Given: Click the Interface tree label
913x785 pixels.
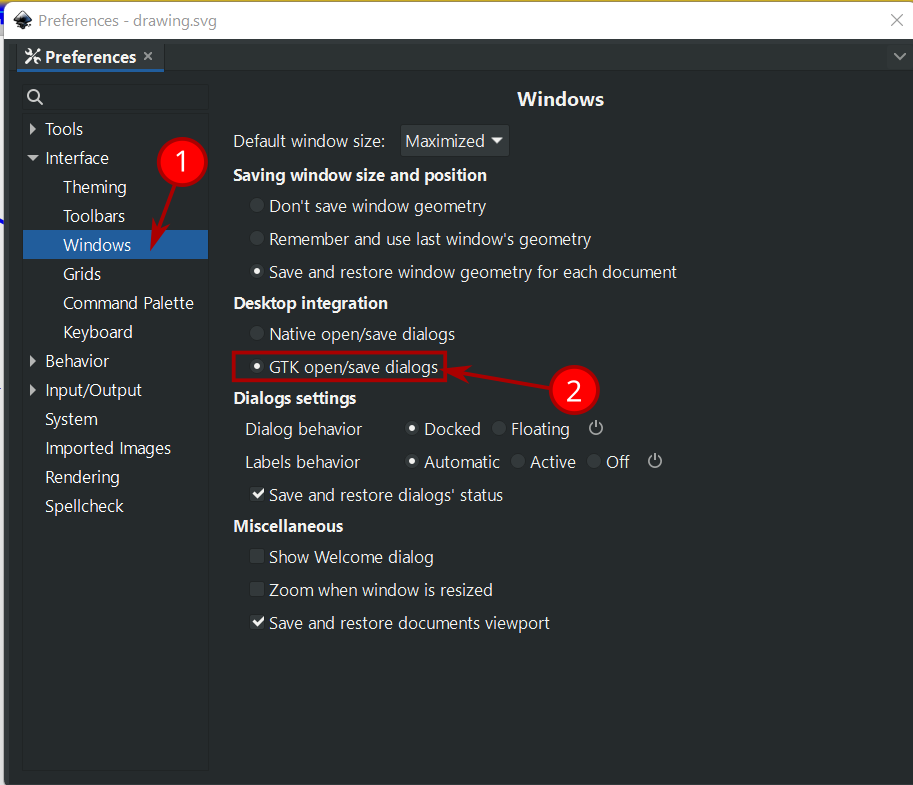Looking at the screenshot, I should tap(77, 158).
